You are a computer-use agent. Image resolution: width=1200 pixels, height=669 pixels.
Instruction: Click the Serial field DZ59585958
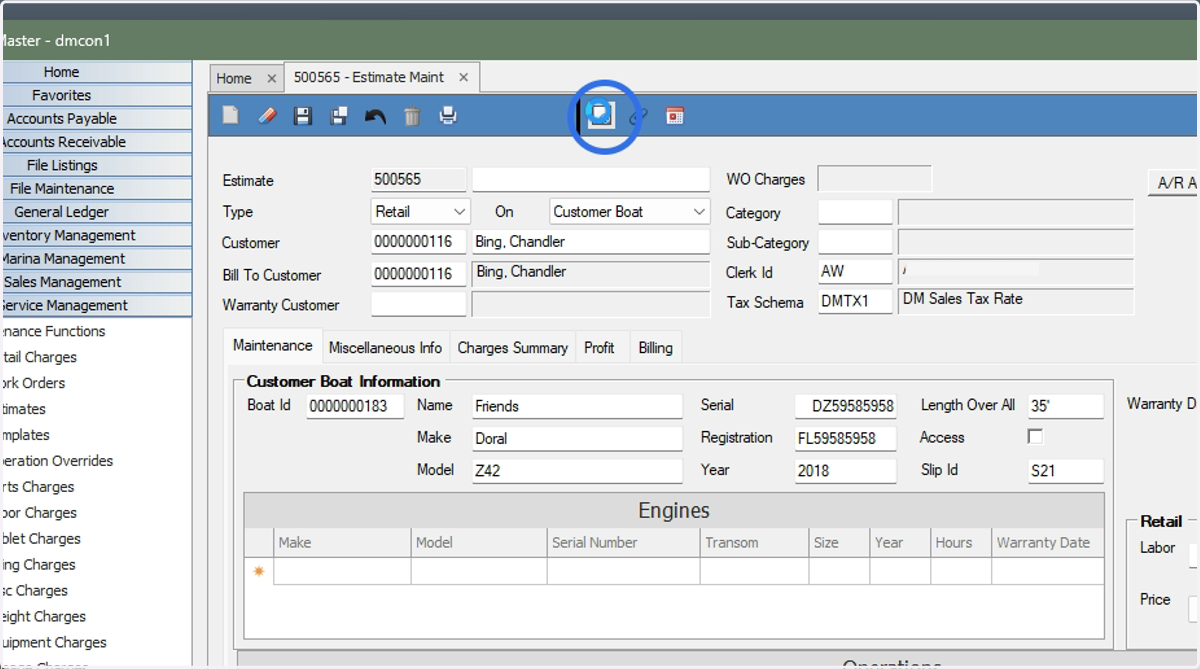point(846,406)
